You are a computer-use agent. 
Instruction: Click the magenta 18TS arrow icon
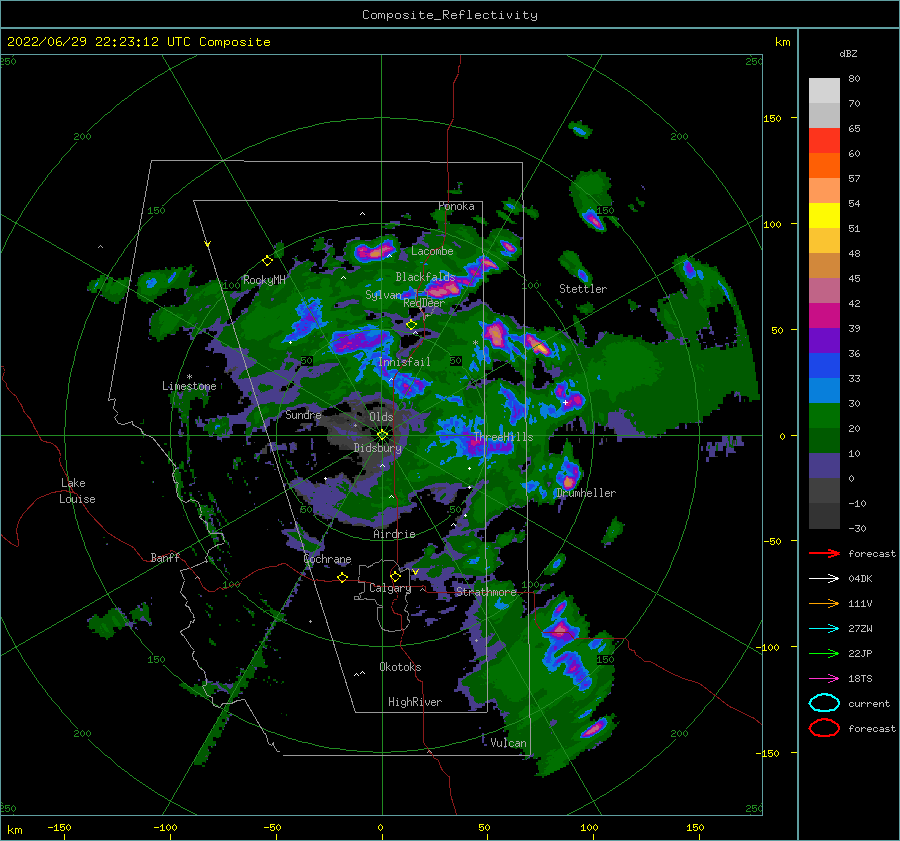[x=824, y=679]
